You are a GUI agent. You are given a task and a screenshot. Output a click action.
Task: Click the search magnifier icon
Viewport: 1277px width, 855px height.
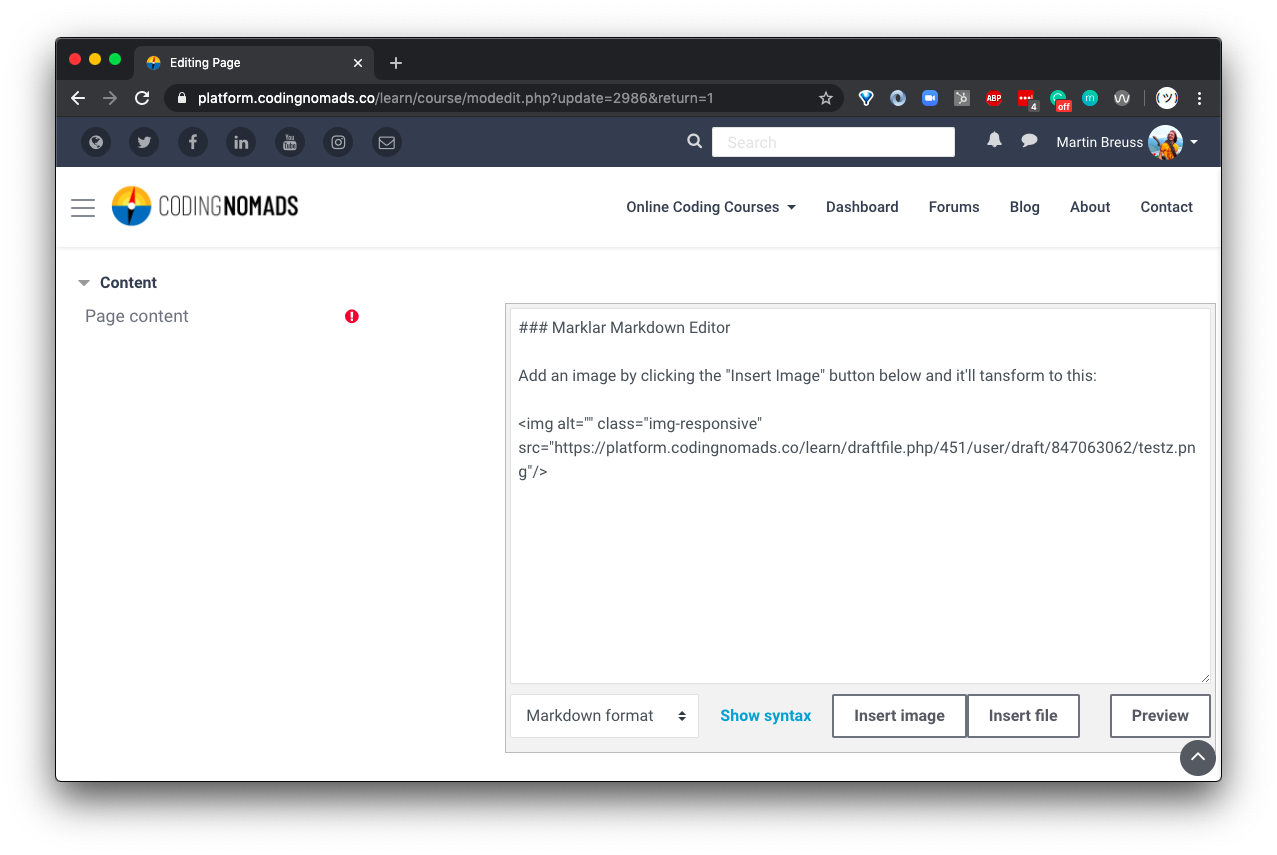point(694,141)
